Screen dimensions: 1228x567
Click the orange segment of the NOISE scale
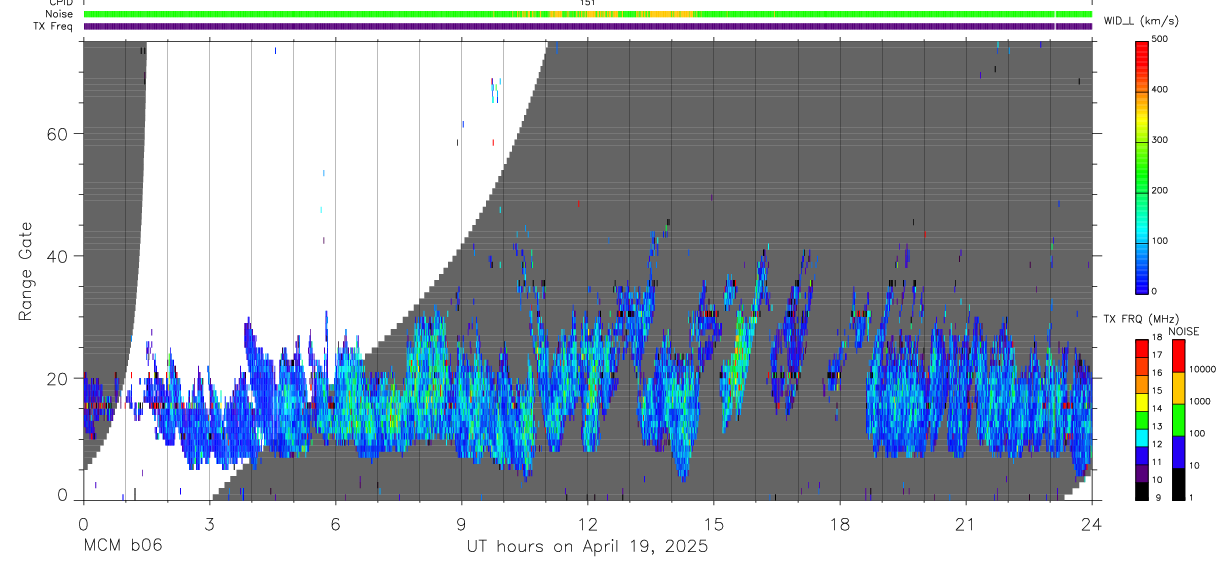pos(1178,388)
